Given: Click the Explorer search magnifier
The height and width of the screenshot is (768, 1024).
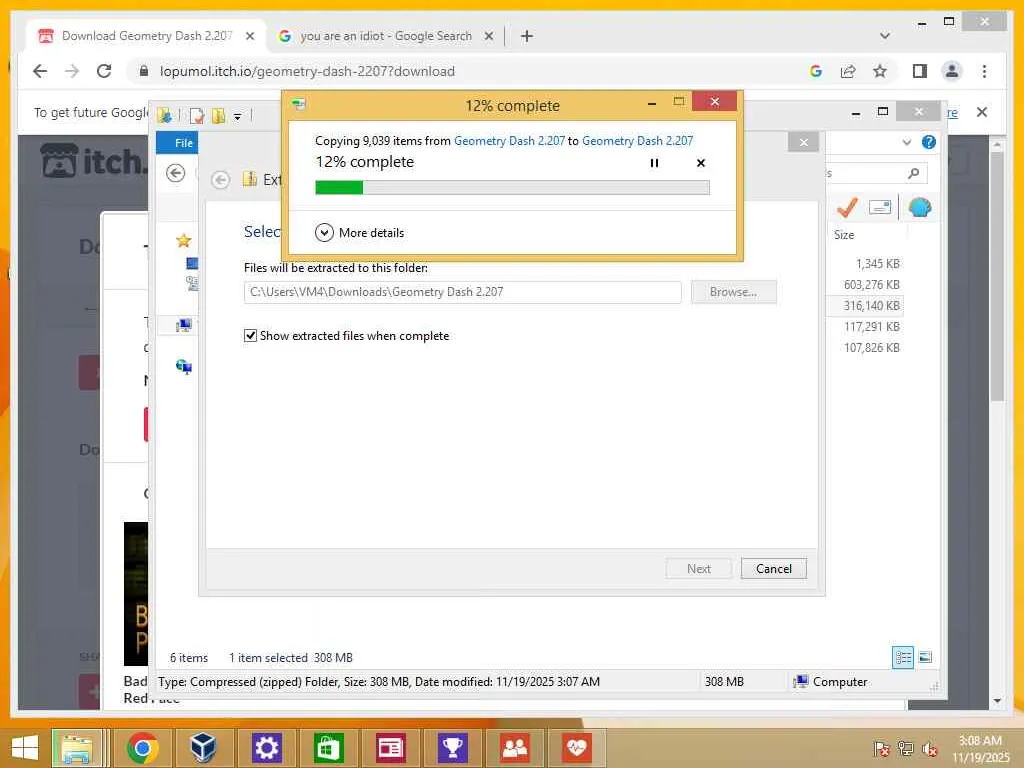Looking at the screenshot, I should 914,173.
